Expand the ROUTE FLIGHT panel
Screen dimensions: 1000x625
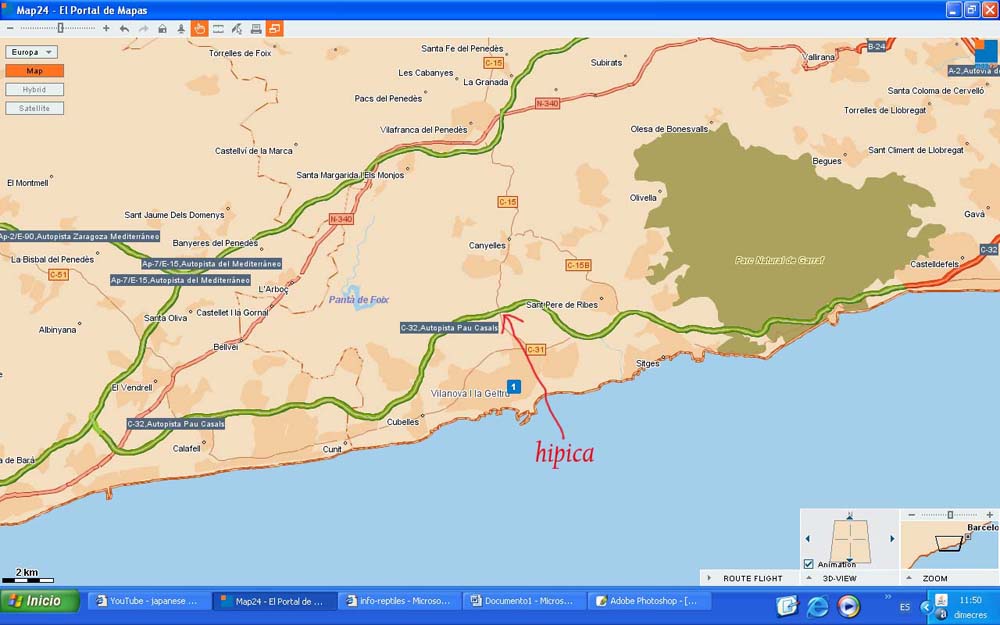coord(708,578)
